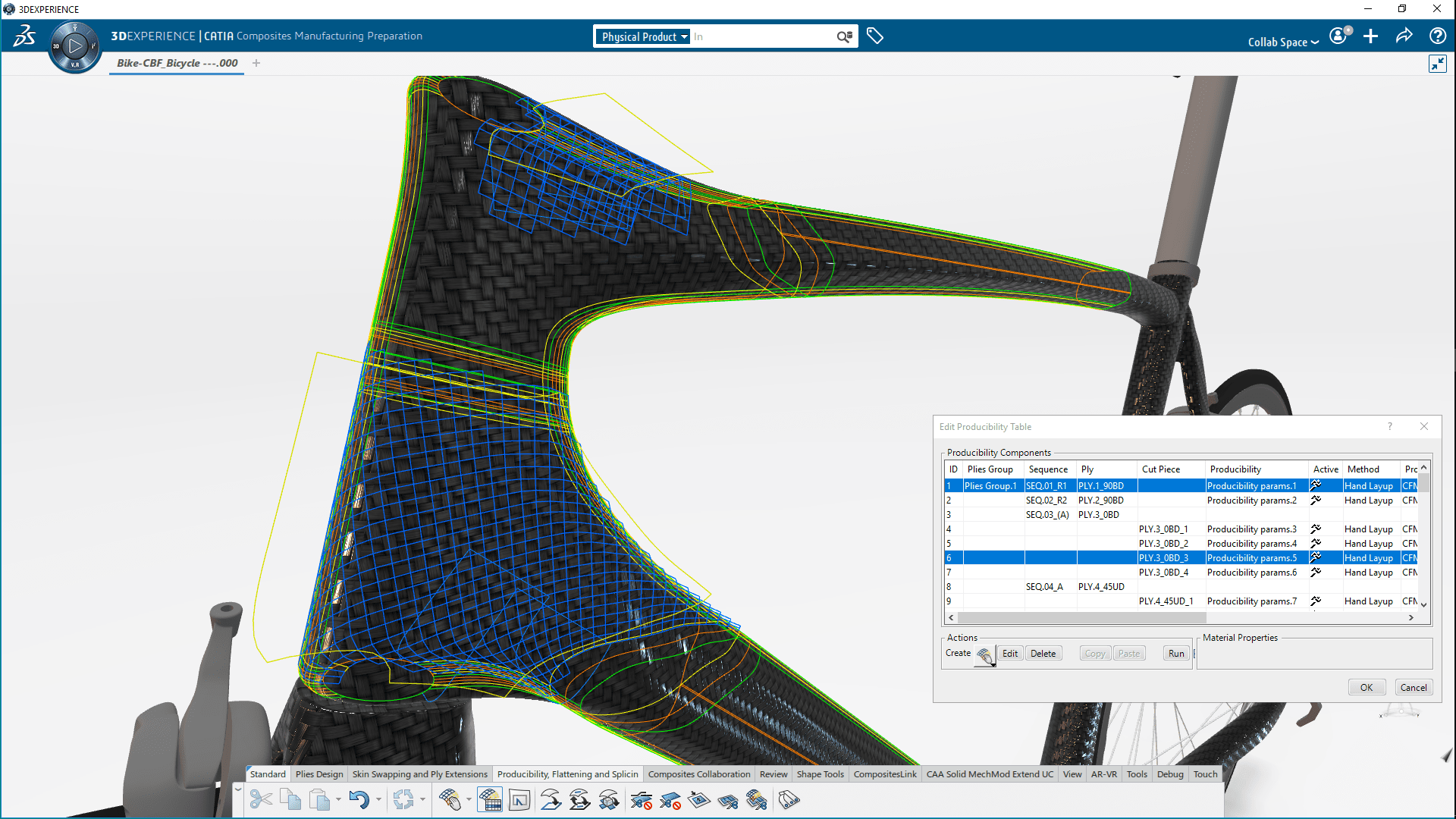Select the Shape Tools icon in toolbar
Viewport: 1456px width, 819px height.
(820, 774)
